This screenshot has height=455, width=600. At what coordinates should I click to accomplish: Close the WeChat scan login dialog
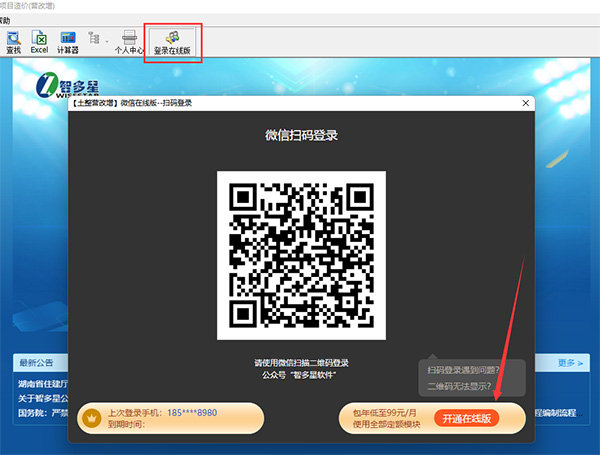(526, 102)
